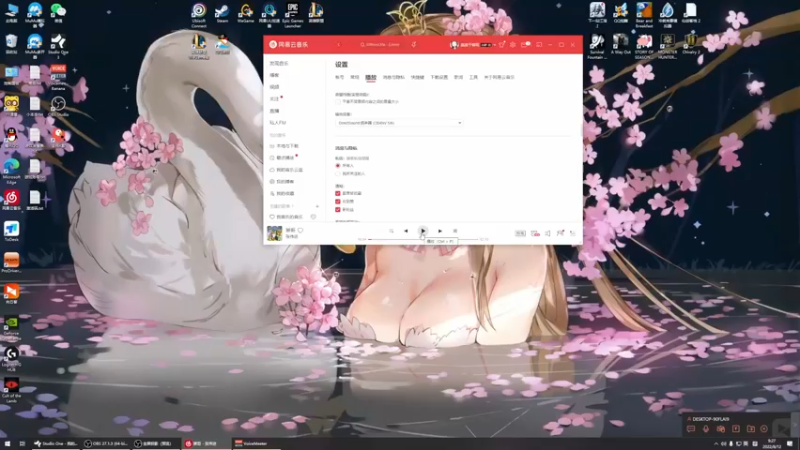Open the audio quality selector button
This screenshot has width=800, height=450.
pyautogui.click(x=520, y=233)
